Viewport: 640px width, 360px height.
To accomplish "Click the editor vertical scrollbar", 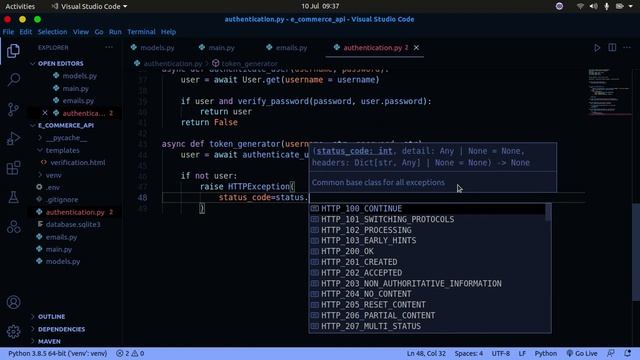I will pos(636,252).
